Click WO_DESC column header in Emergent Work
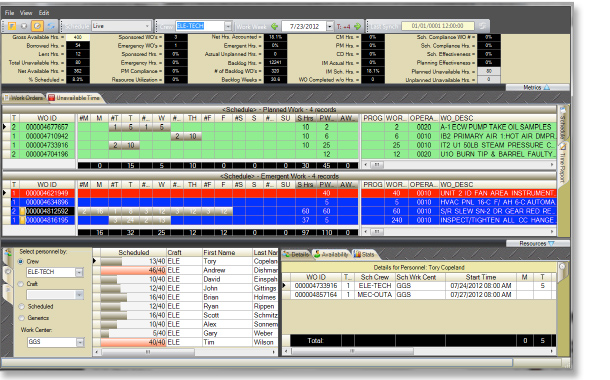 [497, 184]
